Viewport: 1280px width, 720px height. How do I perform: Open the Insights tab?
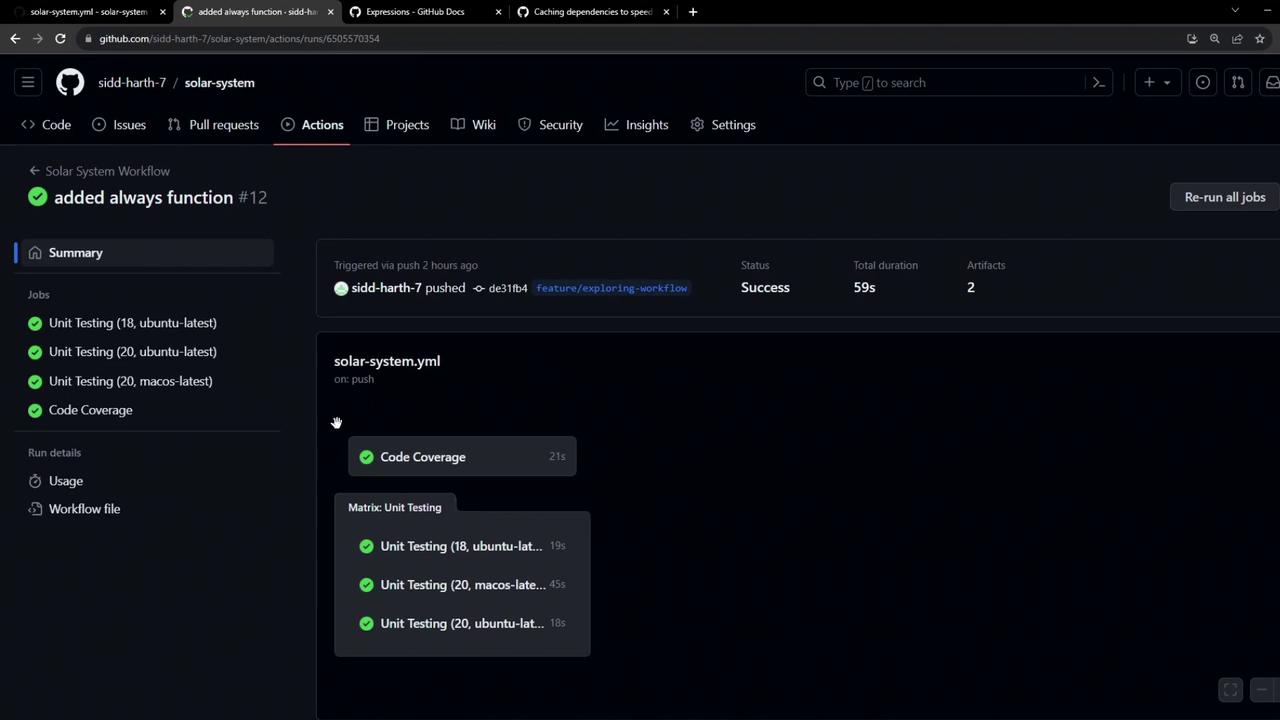(636, 125)
